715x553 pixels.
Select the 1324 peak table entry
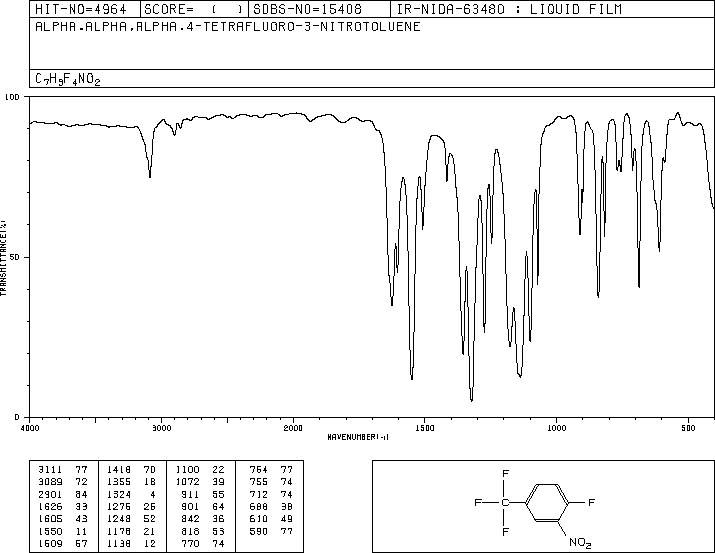(131, 494)
